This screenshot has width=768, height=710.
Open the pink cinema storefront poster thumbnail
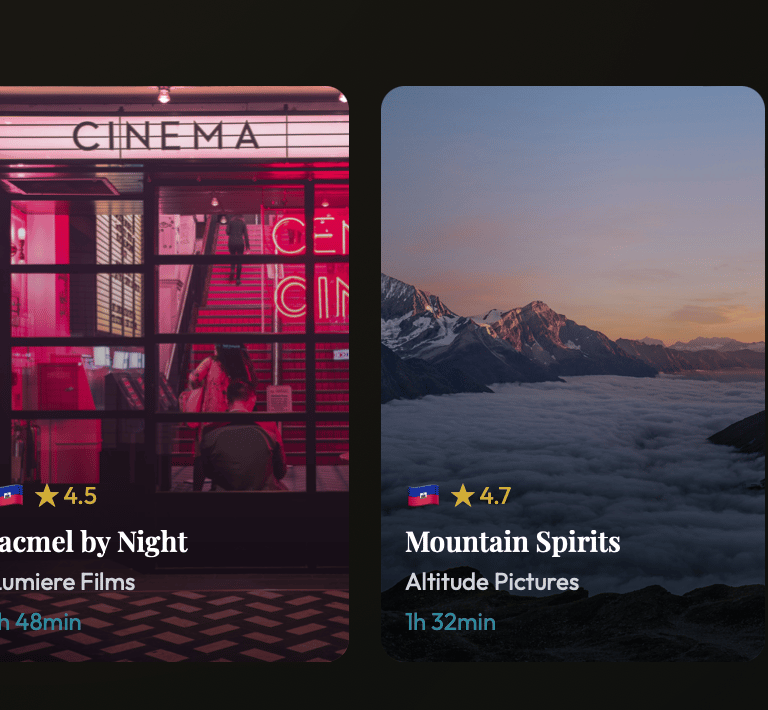point(174,374)
